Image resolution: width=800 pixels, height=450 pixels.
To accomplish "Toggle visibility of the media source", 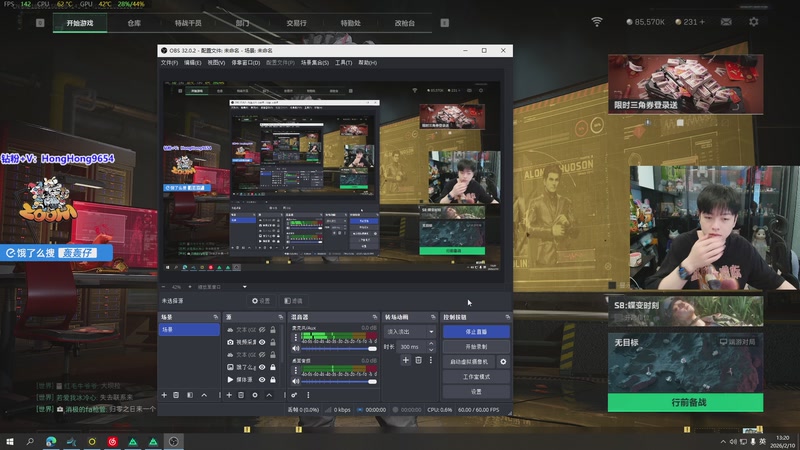I will pyautogui.click(x=262, y=380).
